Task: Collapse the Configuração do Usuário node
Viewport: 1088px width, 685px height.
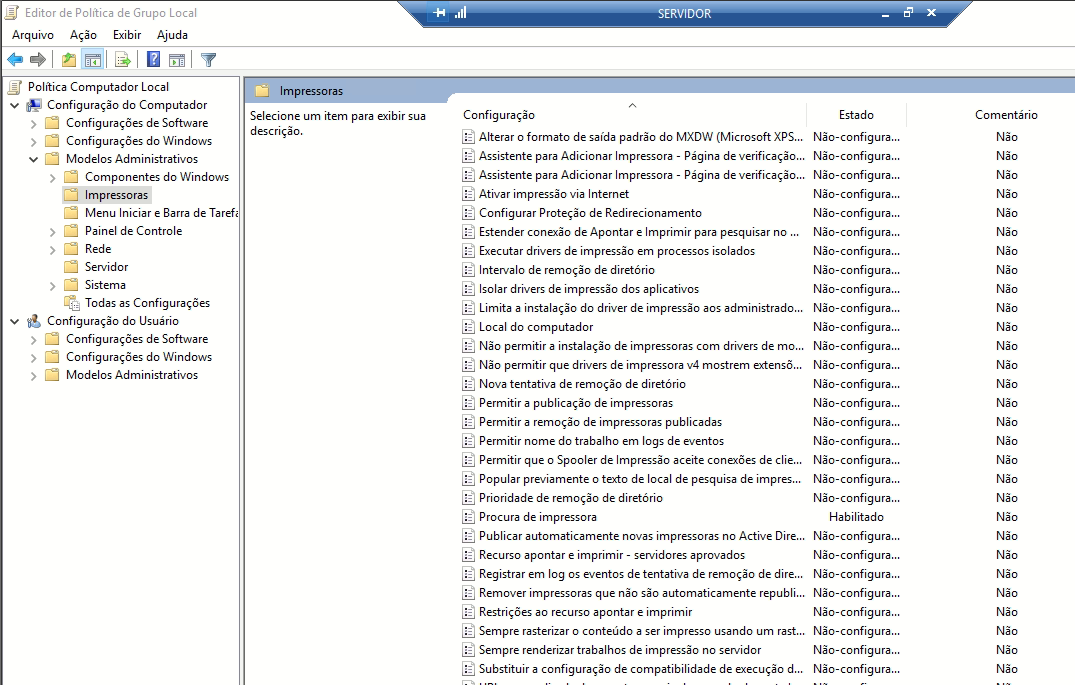Action: [15, 322]
